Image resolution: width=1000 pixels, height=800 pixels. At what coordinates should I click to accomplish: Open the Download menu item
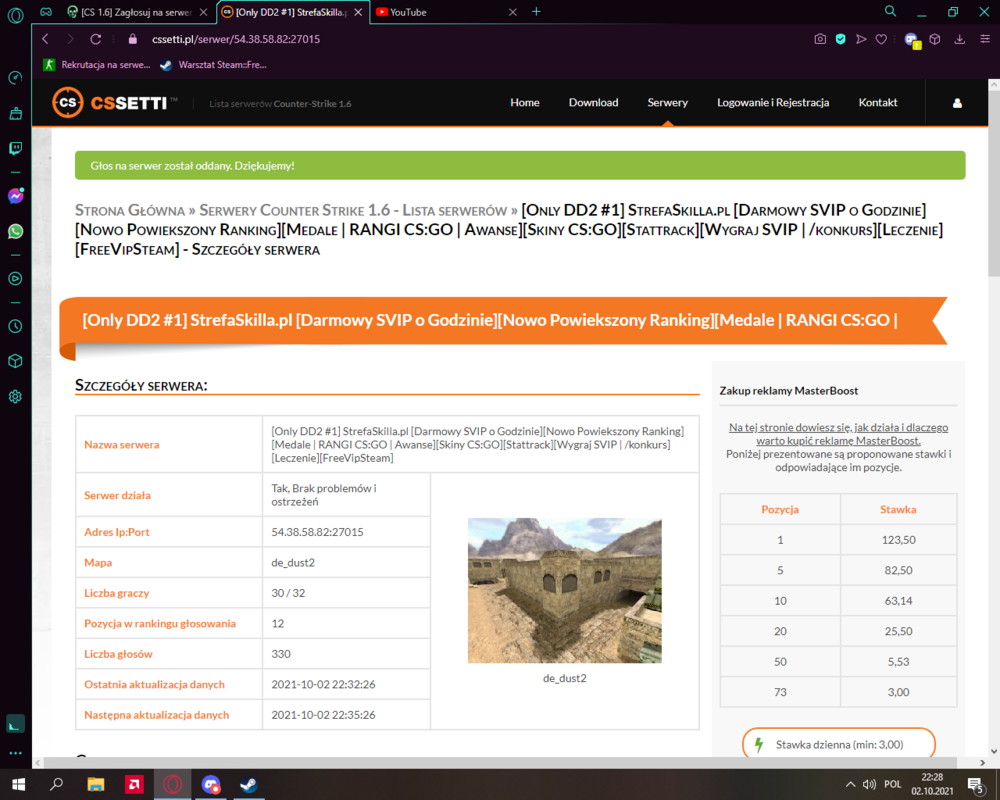tap(593, 103)
